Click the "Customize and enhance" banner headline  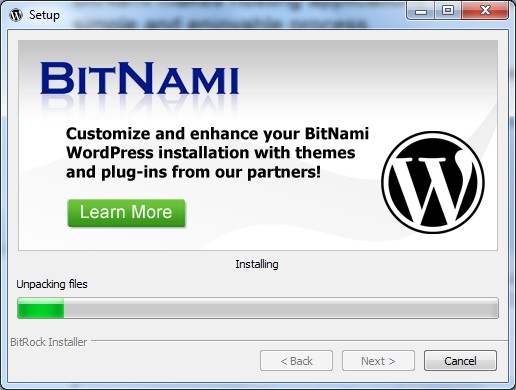217,153
